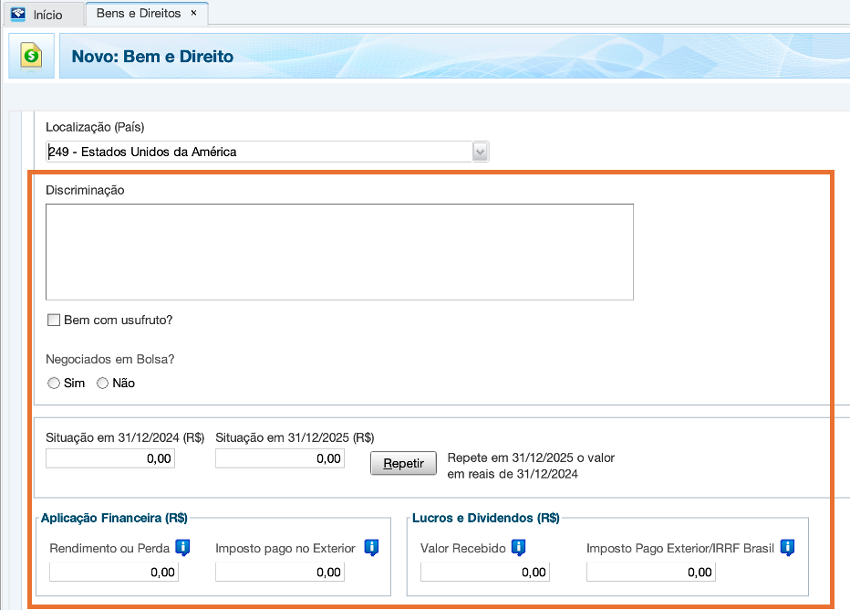Click info icon beside Imposto Pago Exterior/IRRF Brasil
Viewport: 850px width, 610px height.
(x=787, y=547)
